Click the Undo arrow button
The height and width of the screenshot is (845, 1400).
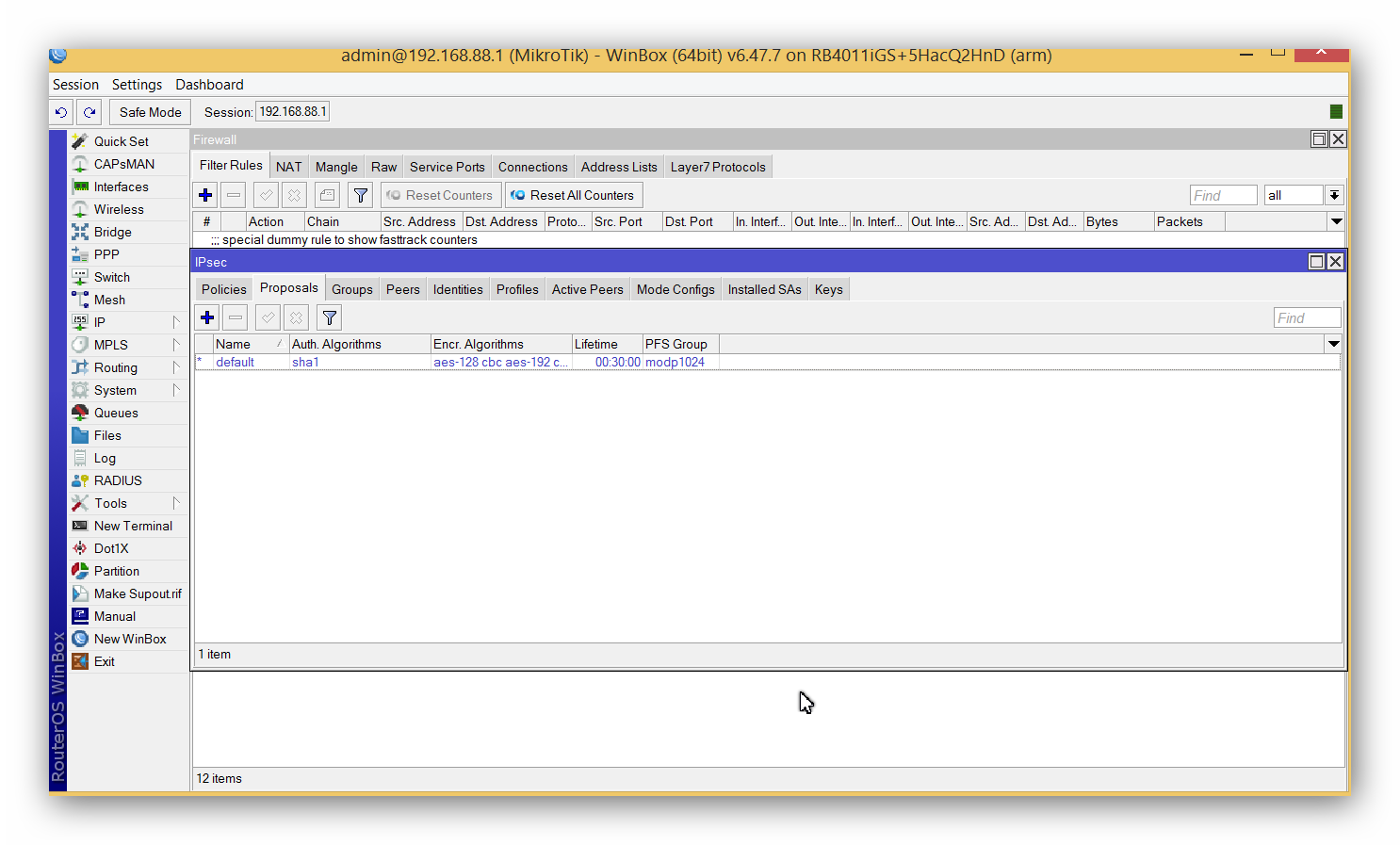coord(61,112)
